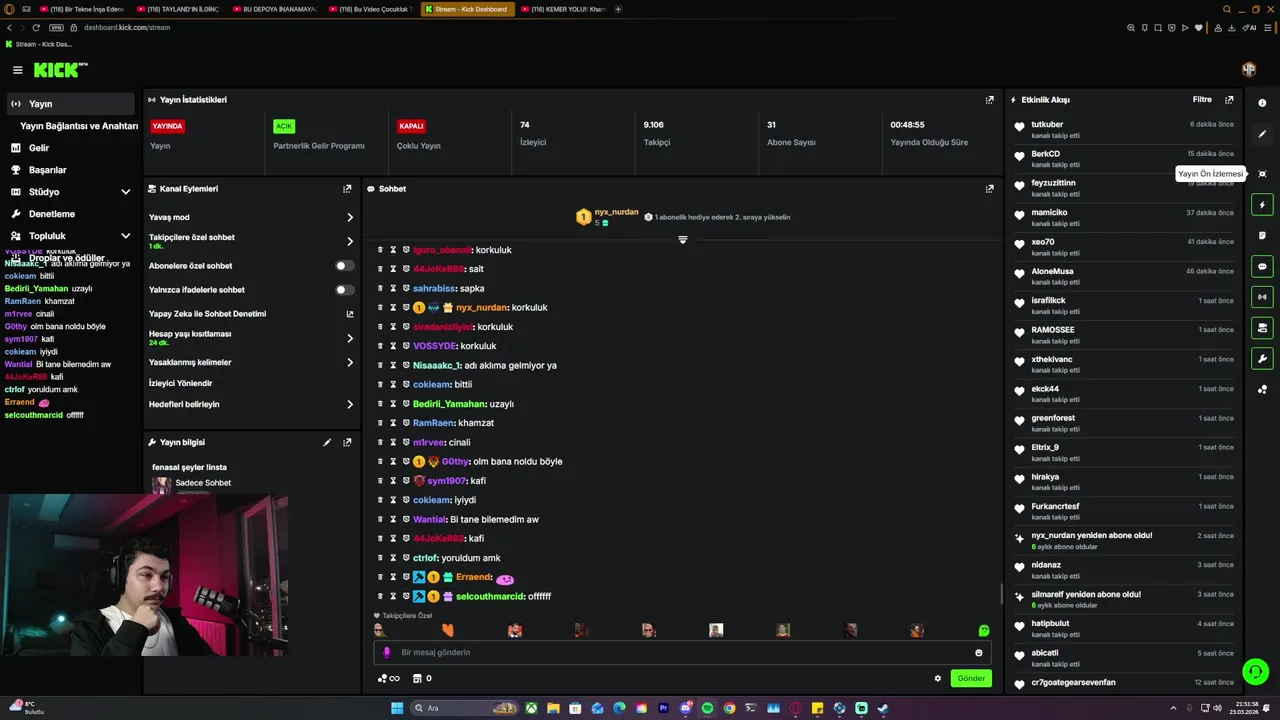Open nyx_nurdan's username in the chat leaderboard
This screenshot has height=720, width=1280.
[x=616, y=212]
